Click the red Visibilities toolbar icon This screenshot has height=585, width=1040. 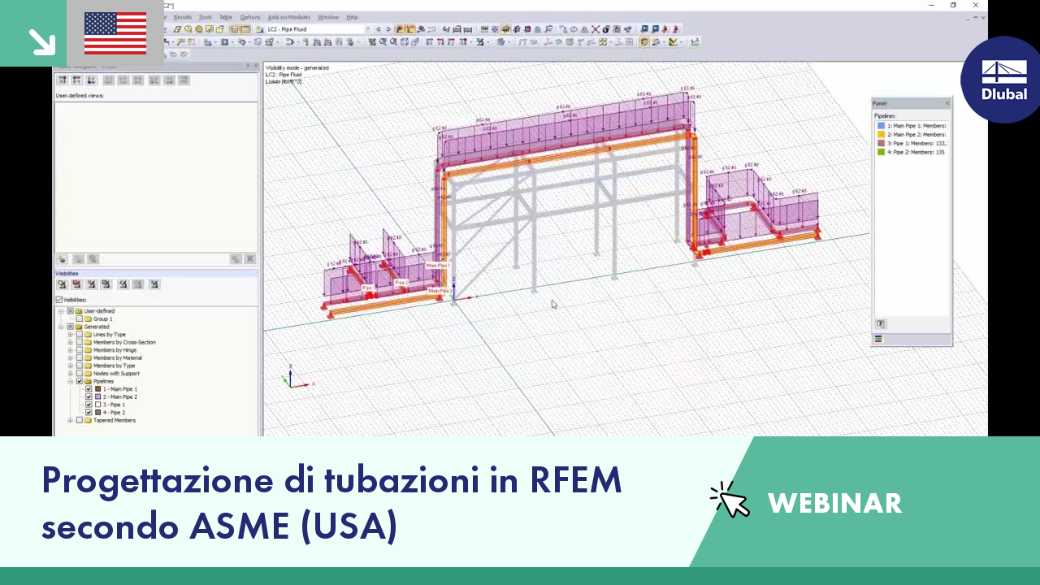77,285
